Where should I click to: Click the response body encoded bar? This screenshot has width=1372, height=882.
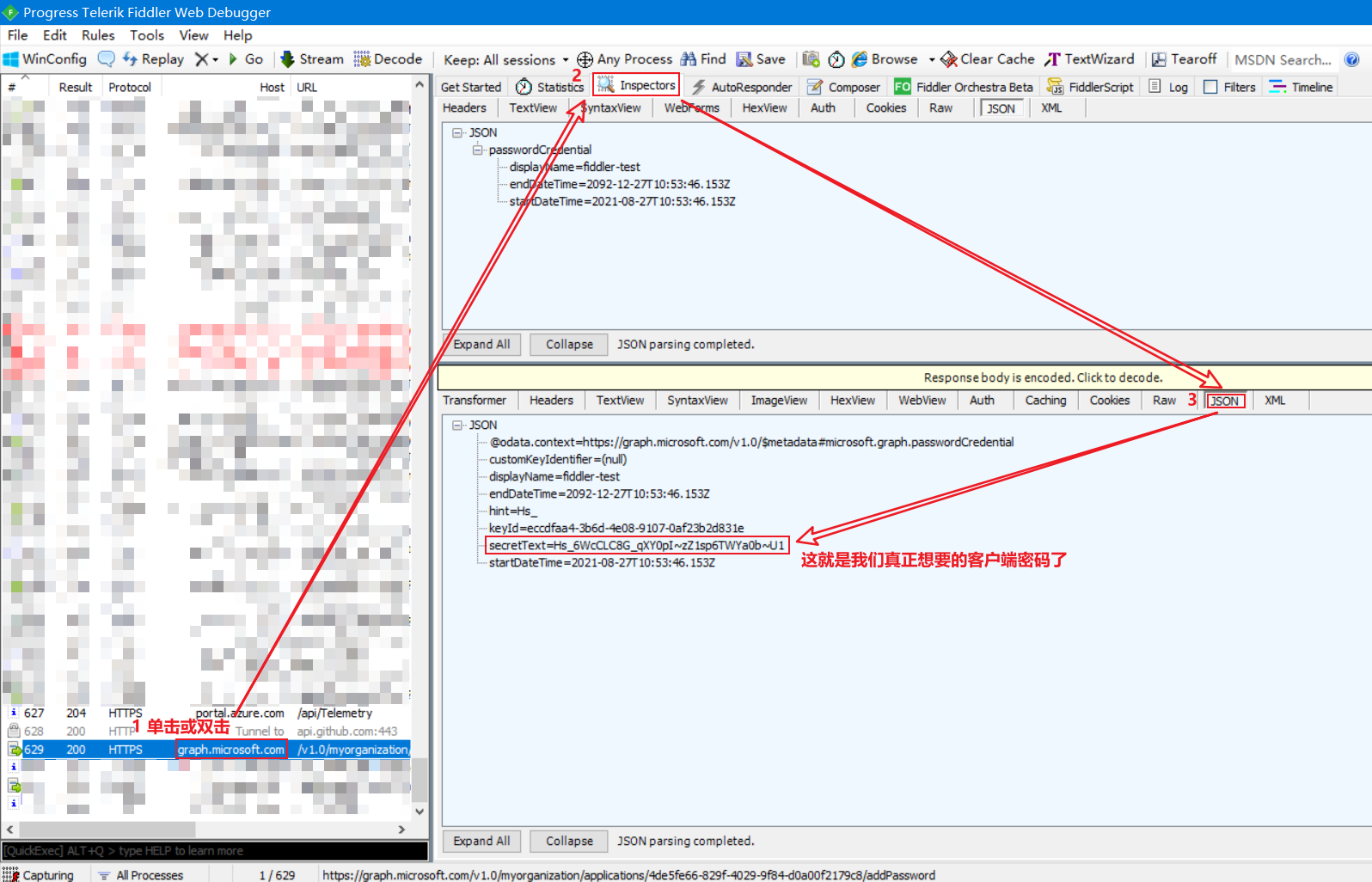[x=904, y=377]
